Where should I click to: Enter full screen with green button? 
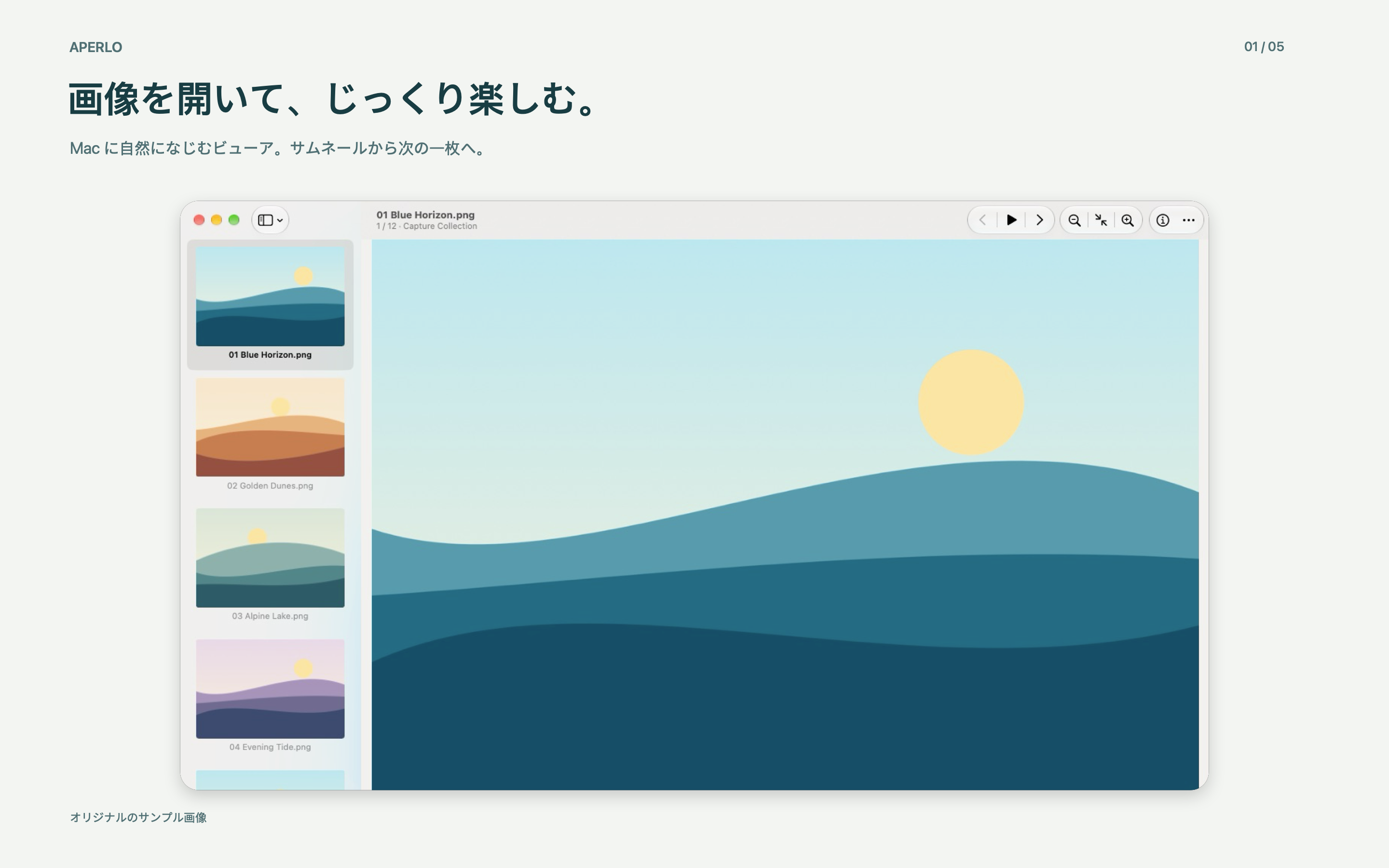click(233, 220)
